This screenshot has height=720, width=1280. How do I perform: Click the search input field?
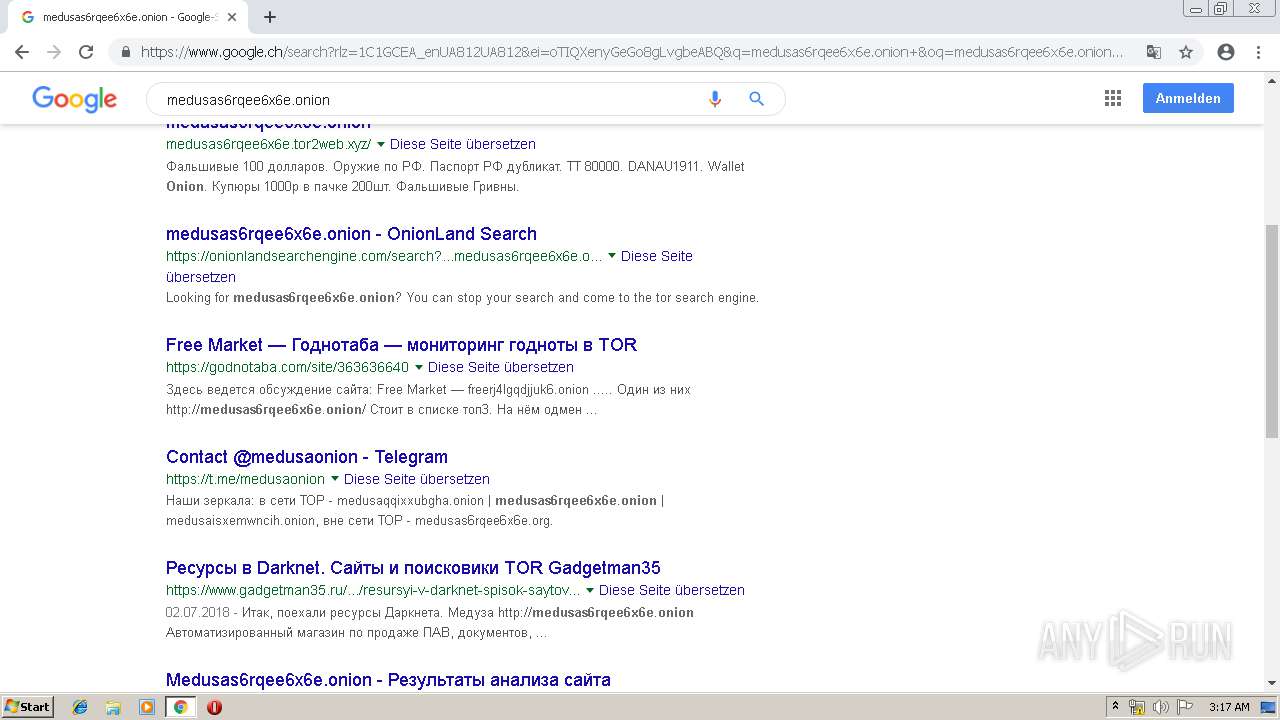tap(430, 99)
